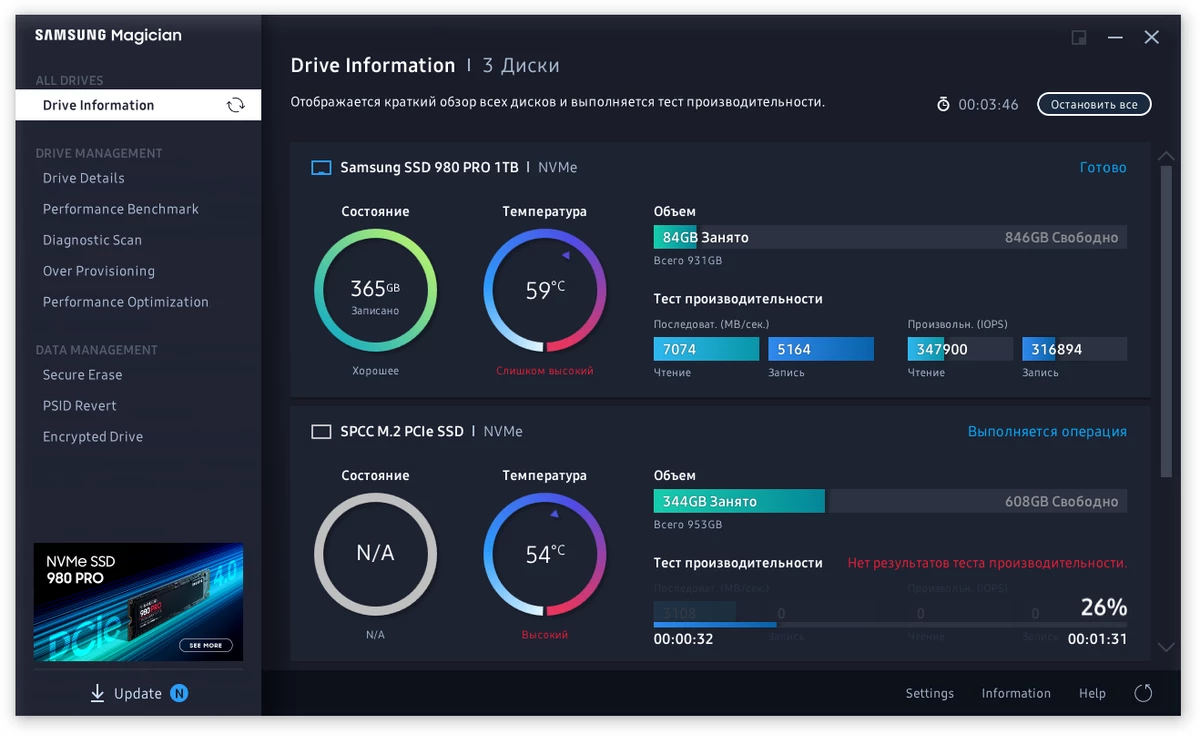Open the NVMe SSD 980 PRO banner
1200x736 pixels.
tap(138, 602)
